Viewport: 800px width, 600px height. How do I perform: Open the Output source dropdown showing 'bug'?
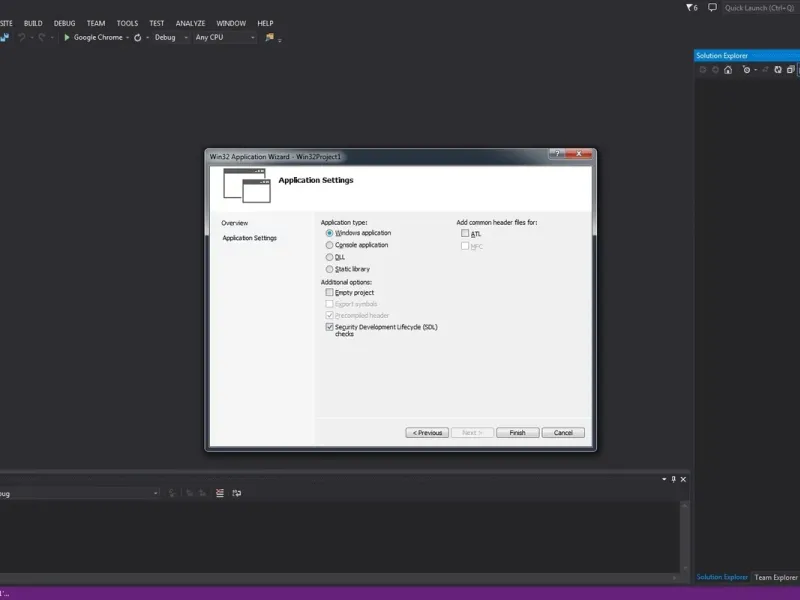coord(80,493)
